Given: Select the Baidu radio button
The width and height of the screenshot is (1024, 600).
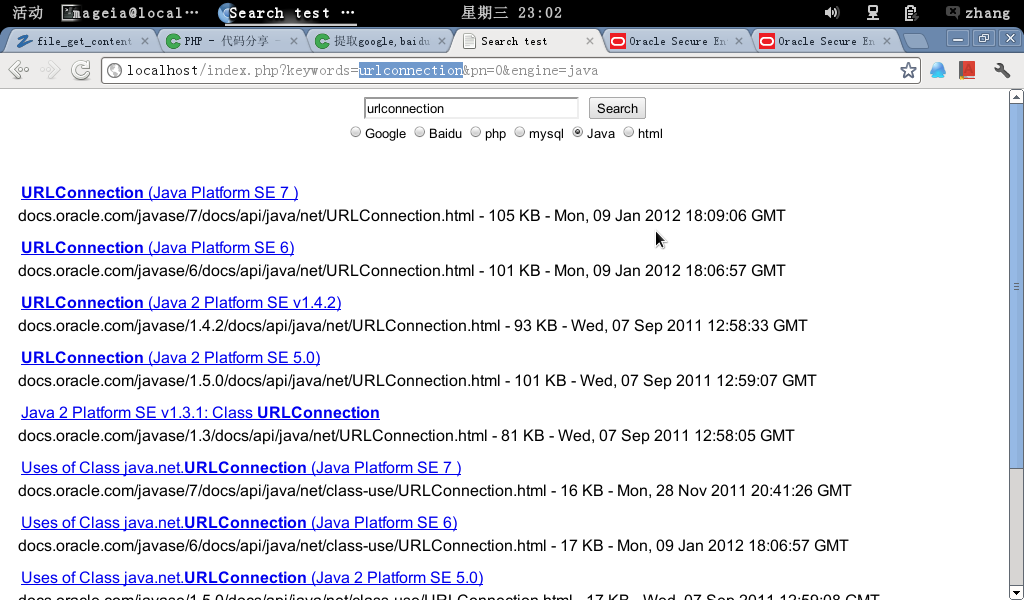Looking at the screenshot, I should pos(420,133).
